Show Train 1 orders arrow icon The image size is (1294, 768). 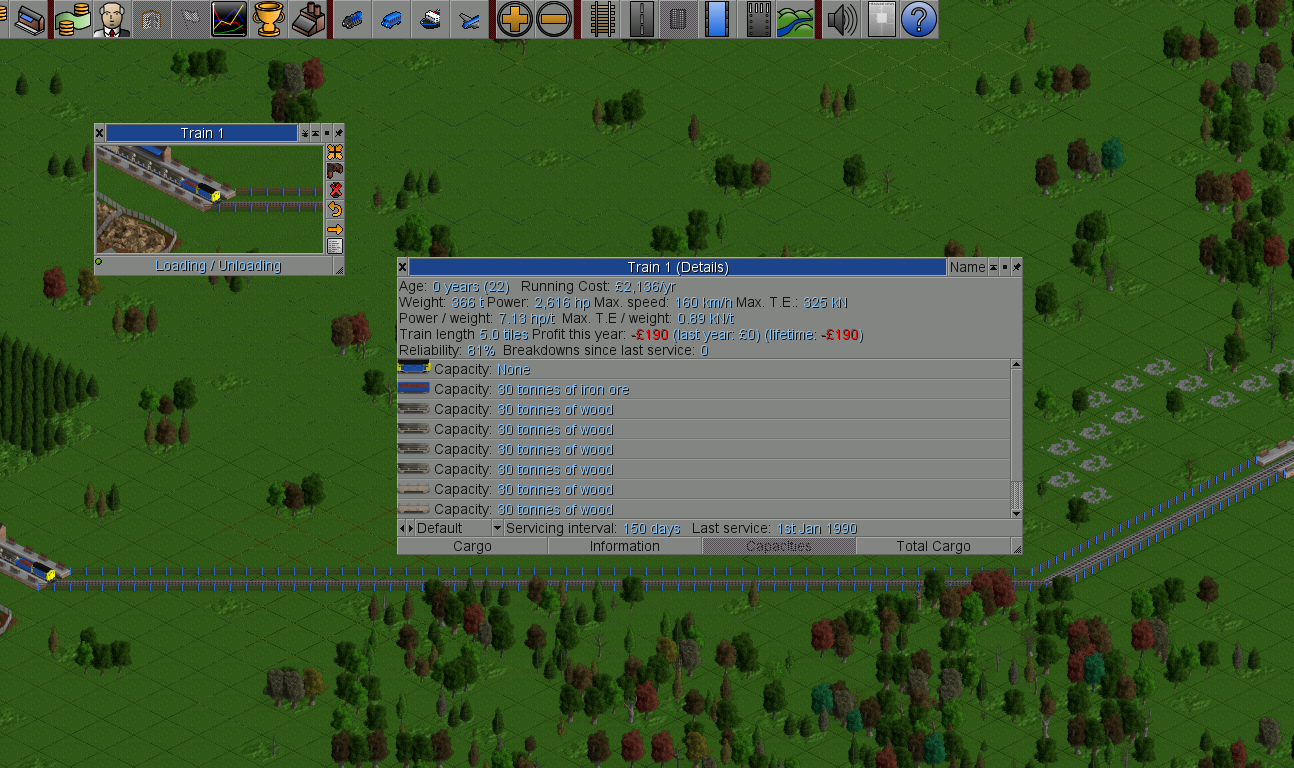click(335, 229)
